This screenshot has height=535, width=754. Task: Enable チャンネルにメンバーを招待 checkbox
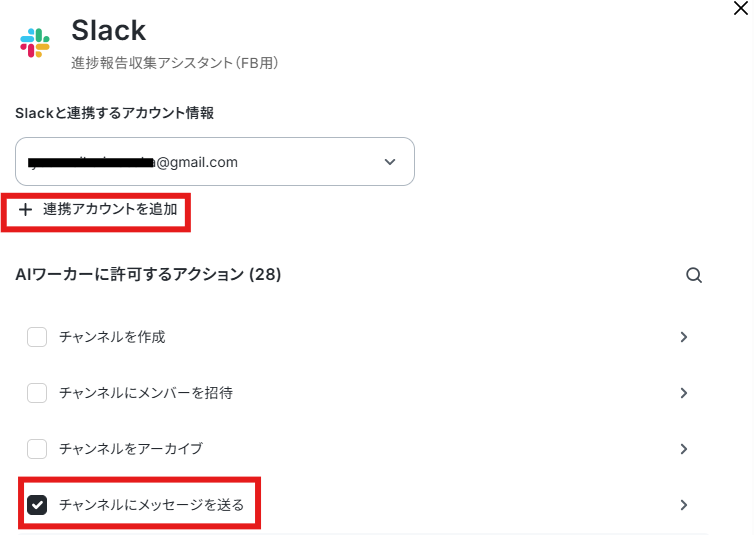click(x=37, y=393)
